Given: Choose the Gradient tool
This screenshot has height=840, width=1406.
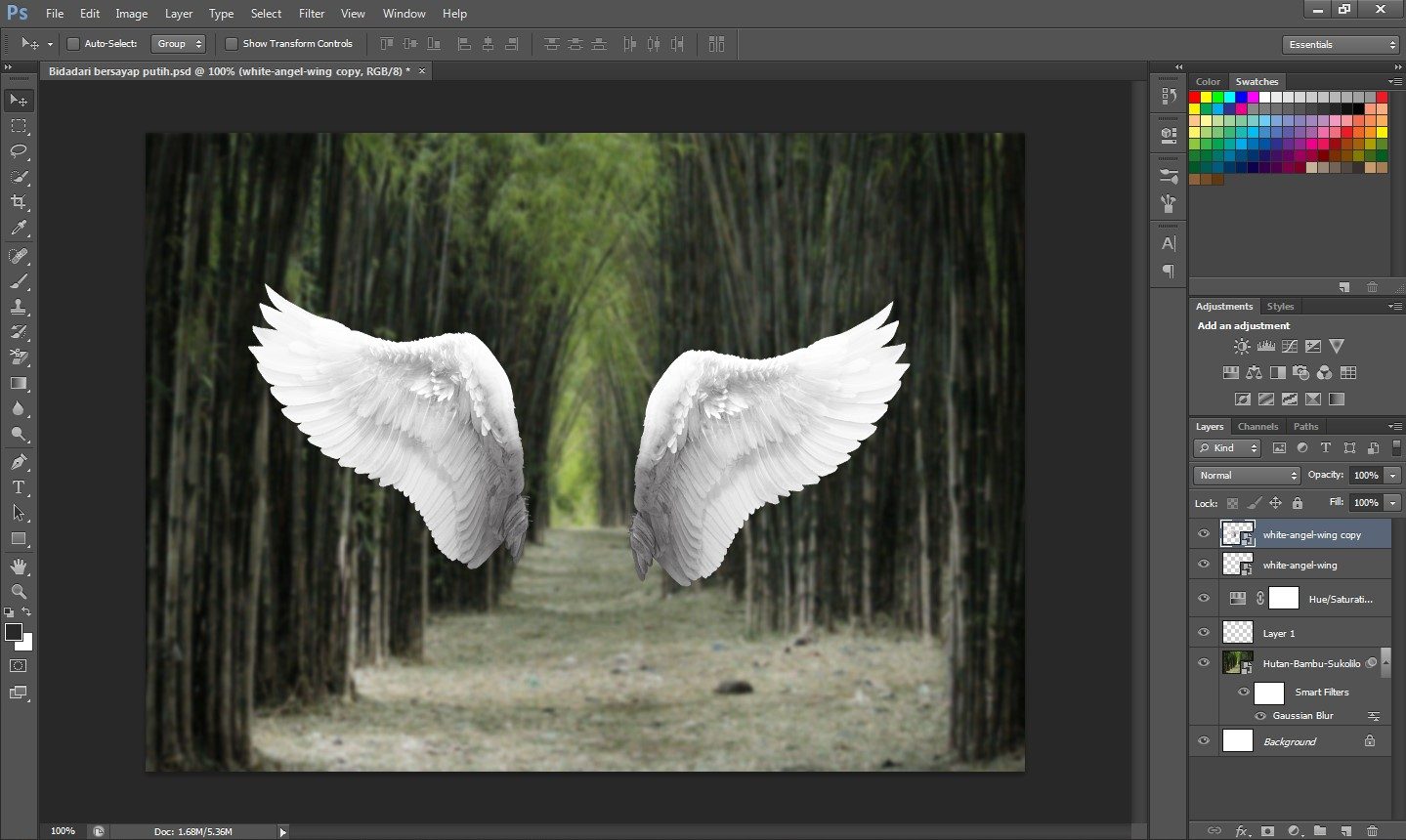Looking at the screenshot, I should pos(19,384).
